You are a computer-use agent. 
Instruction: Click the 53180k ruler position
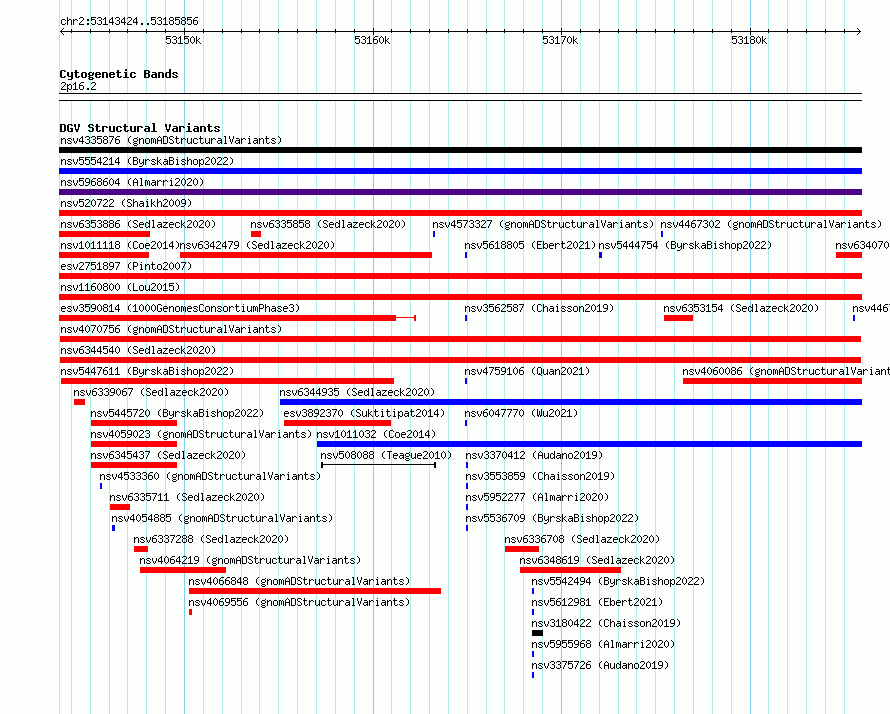(x=749, y=40)
